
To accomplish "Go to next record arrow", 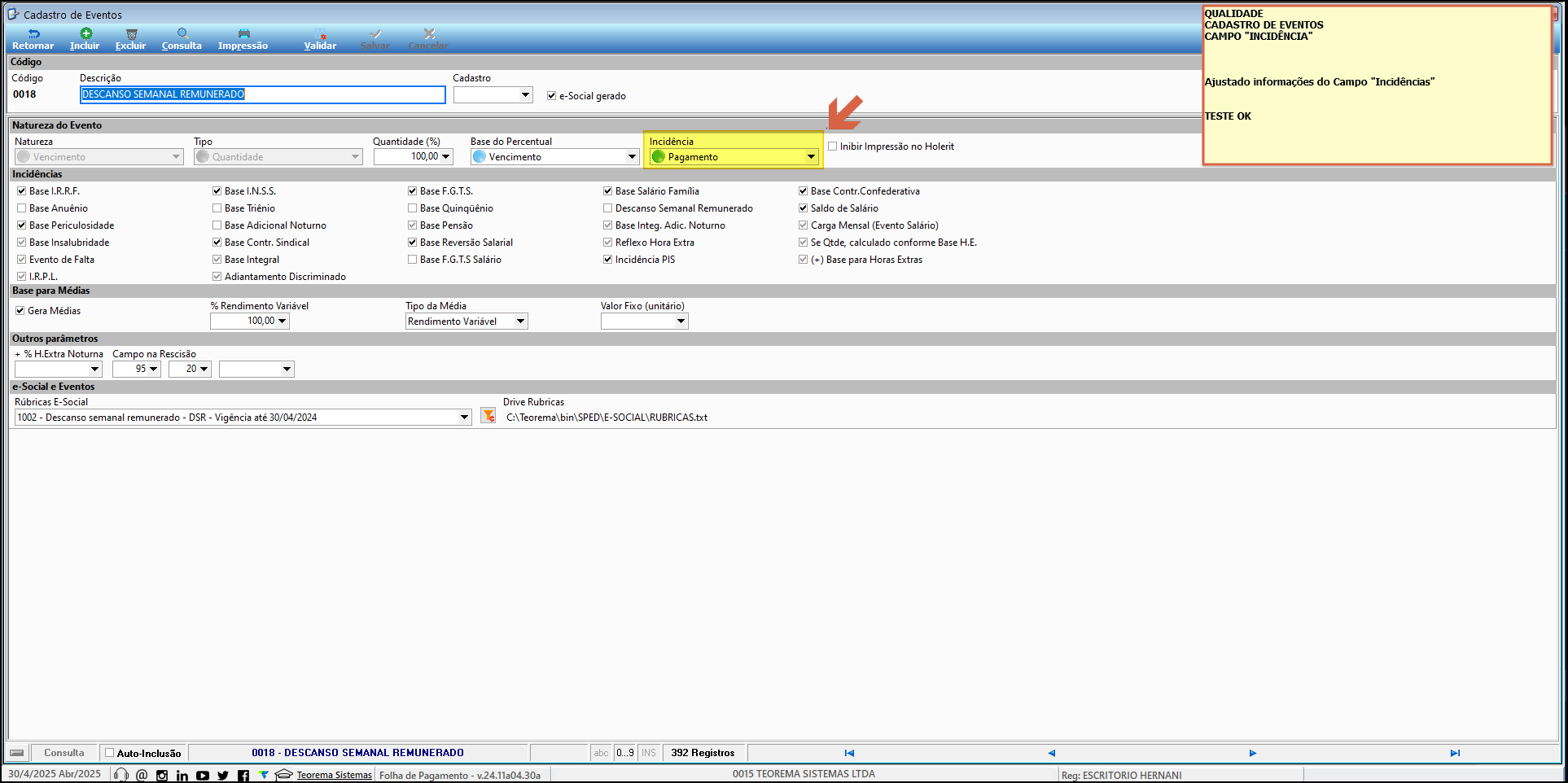I will [x=1253, y=753].
